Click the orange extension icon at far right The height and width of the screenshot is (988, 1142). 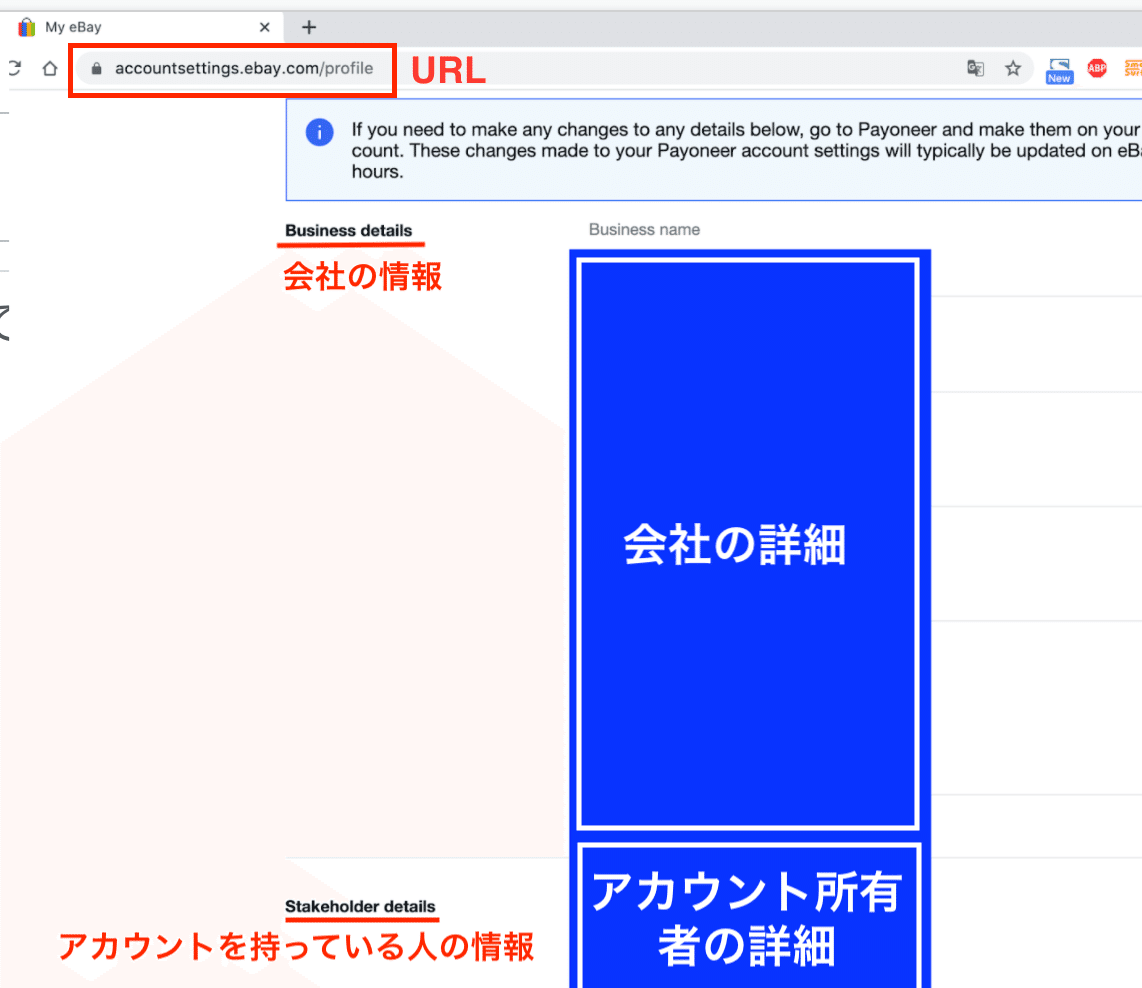coord(1133,68)
